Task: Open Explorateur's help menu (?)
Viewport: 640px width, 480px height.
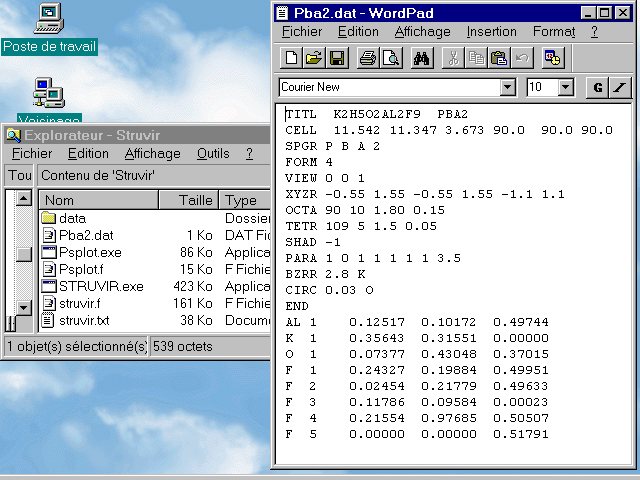Action: pyautogui.click(x=249, y=153)
